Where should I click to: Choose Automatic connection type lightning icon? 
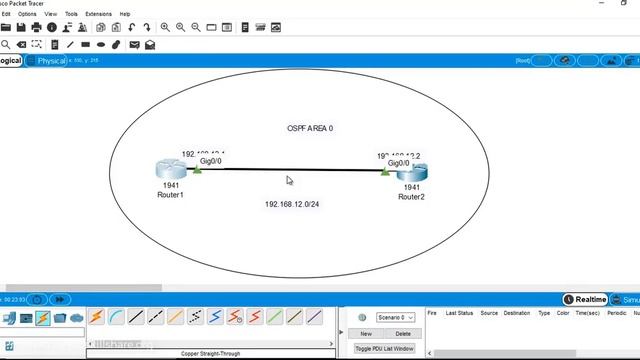[x=97, y=317]
